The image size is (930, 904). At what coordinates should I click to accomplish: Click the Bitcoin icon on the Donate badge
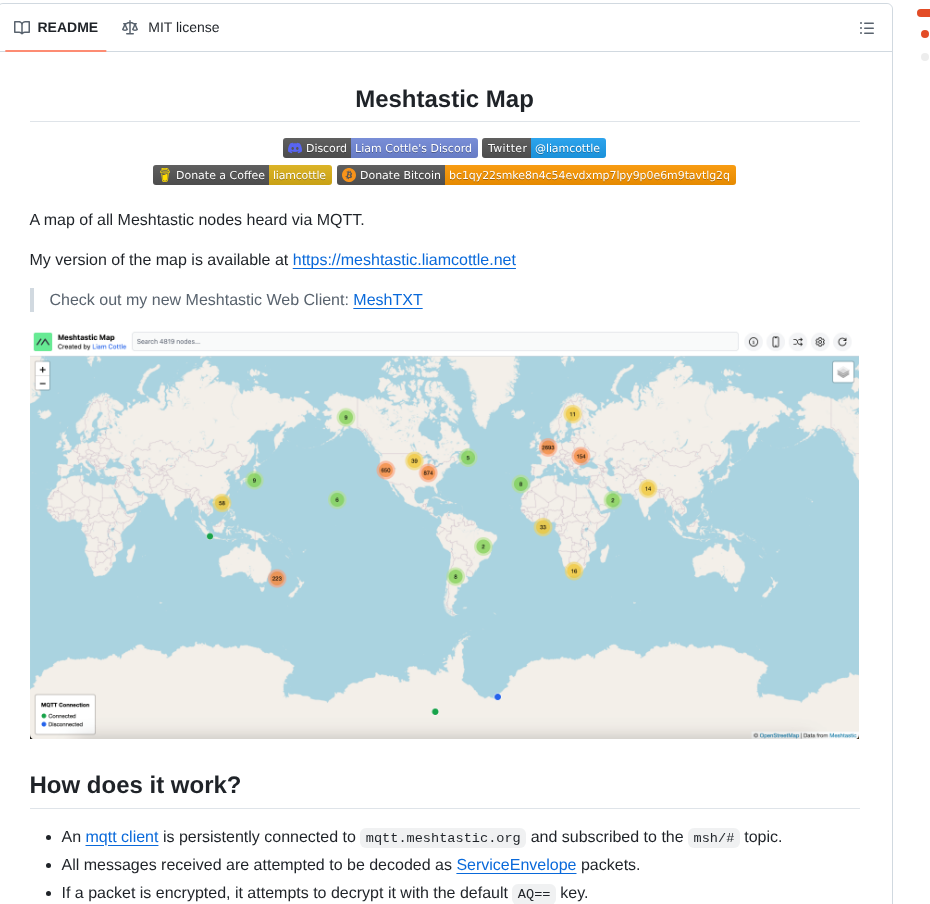click(348, 174)
